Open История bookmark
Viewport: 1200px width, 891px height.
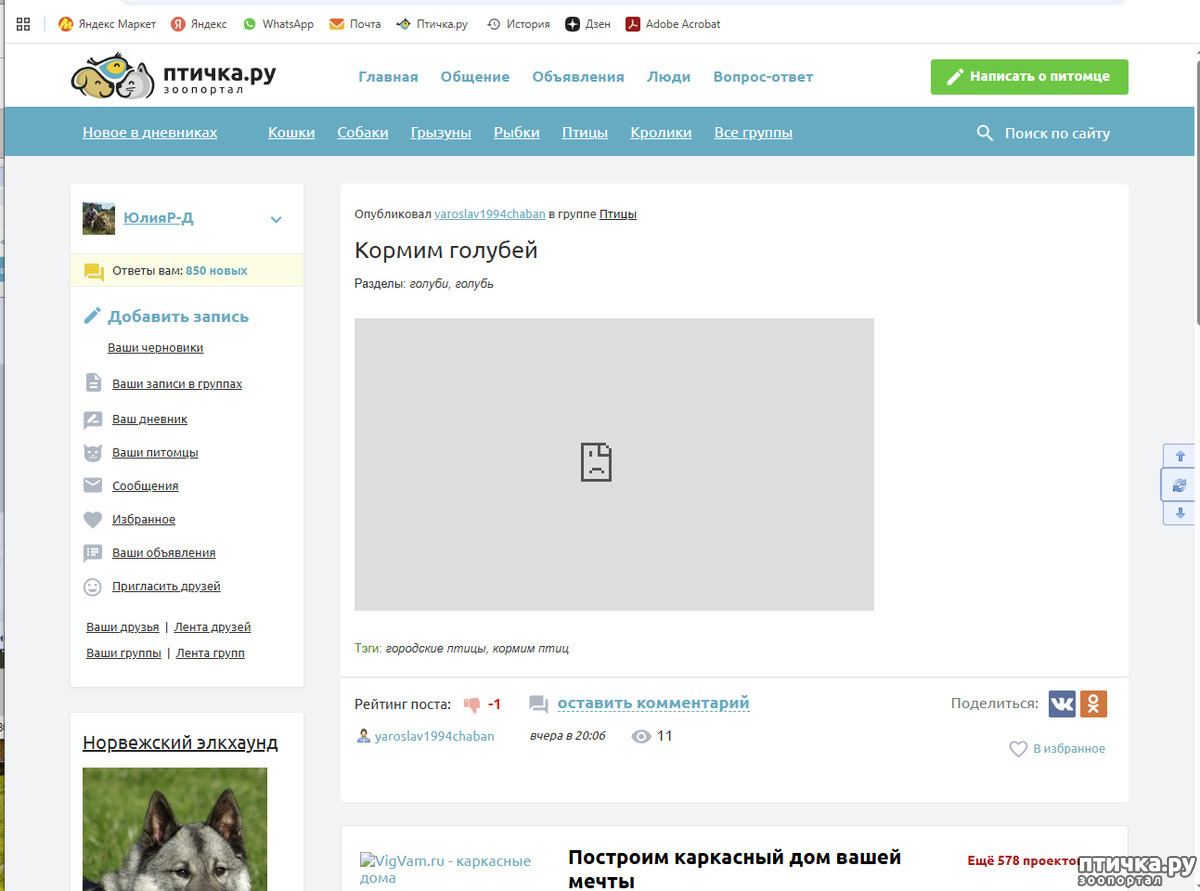point(518,24)
